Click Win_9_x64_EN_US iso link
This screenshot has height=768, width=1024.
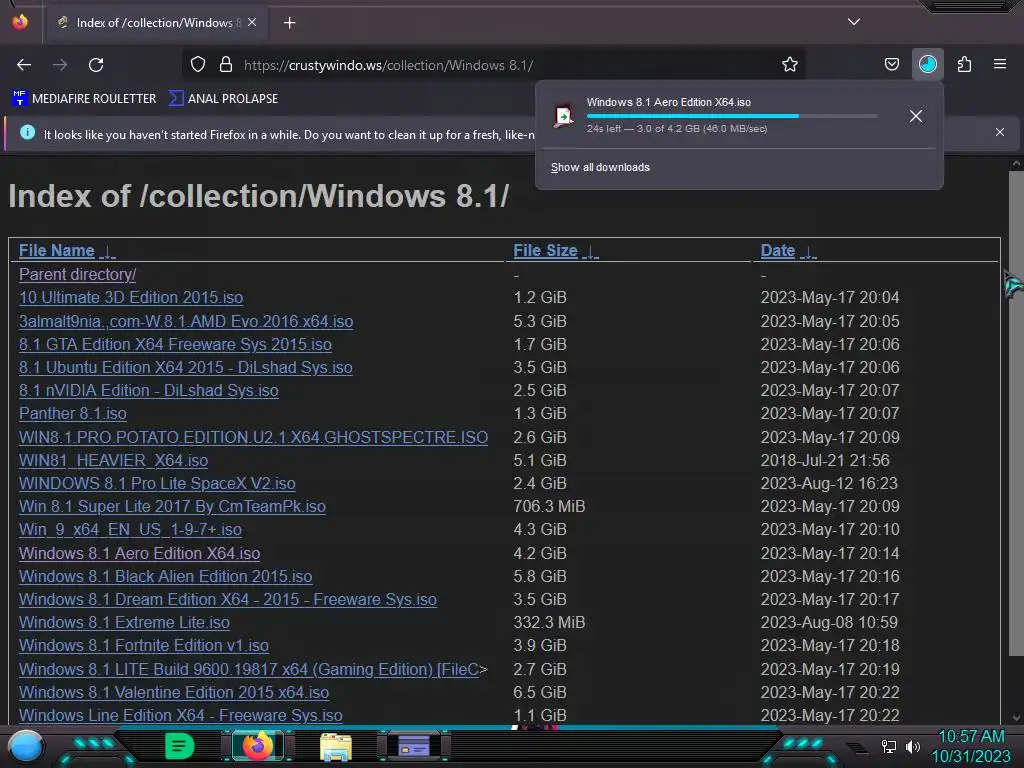point(130,529)
